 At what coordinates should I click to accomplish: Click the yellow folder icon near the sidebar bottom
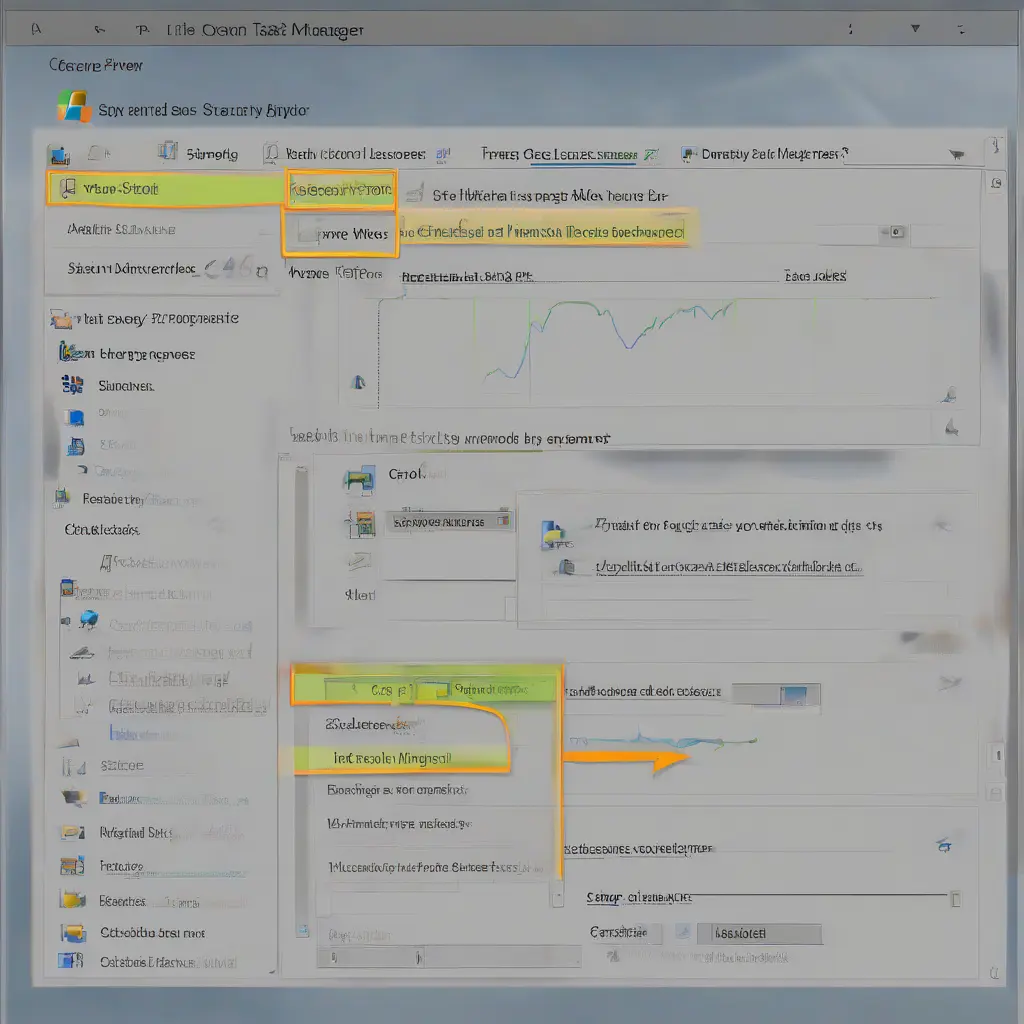coord(72,900)
